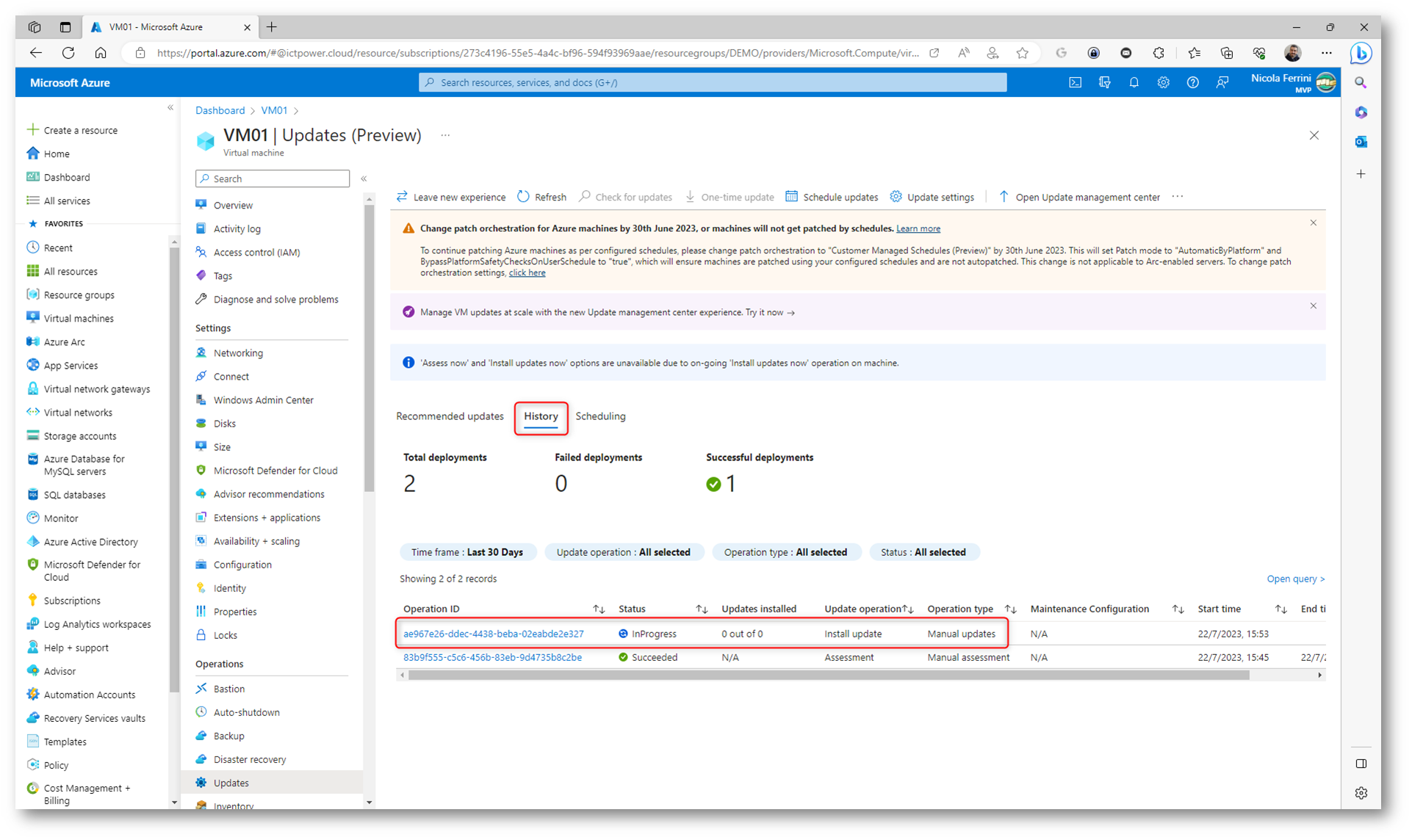This screenshot has width=1412, height=840.
Task: Open Virtual machines in favorites
Action: point(79,319)
